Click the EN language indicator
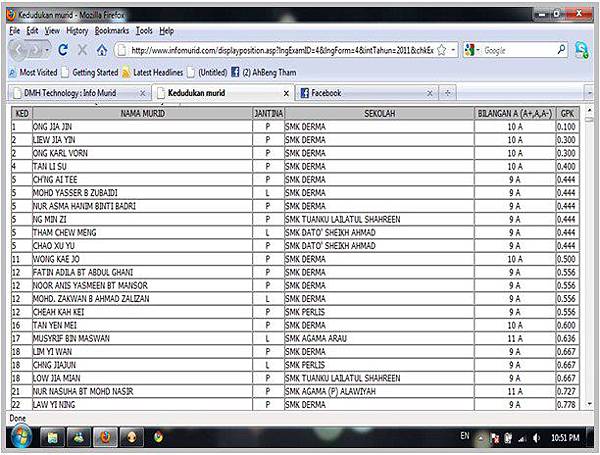Screen dimensions: 600x455 click(x=465, y=436)
